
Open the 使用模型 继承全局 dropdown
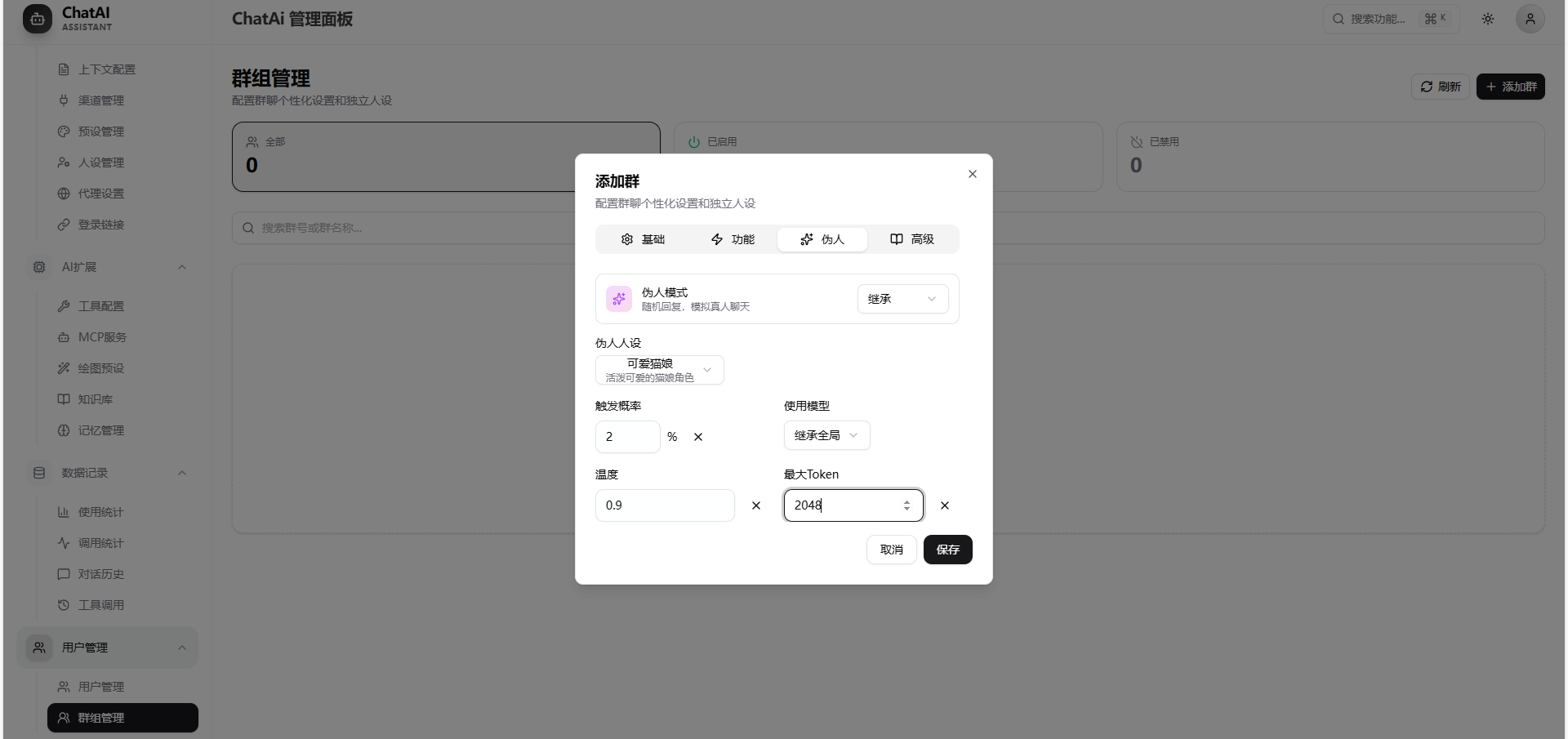(826, 434)
